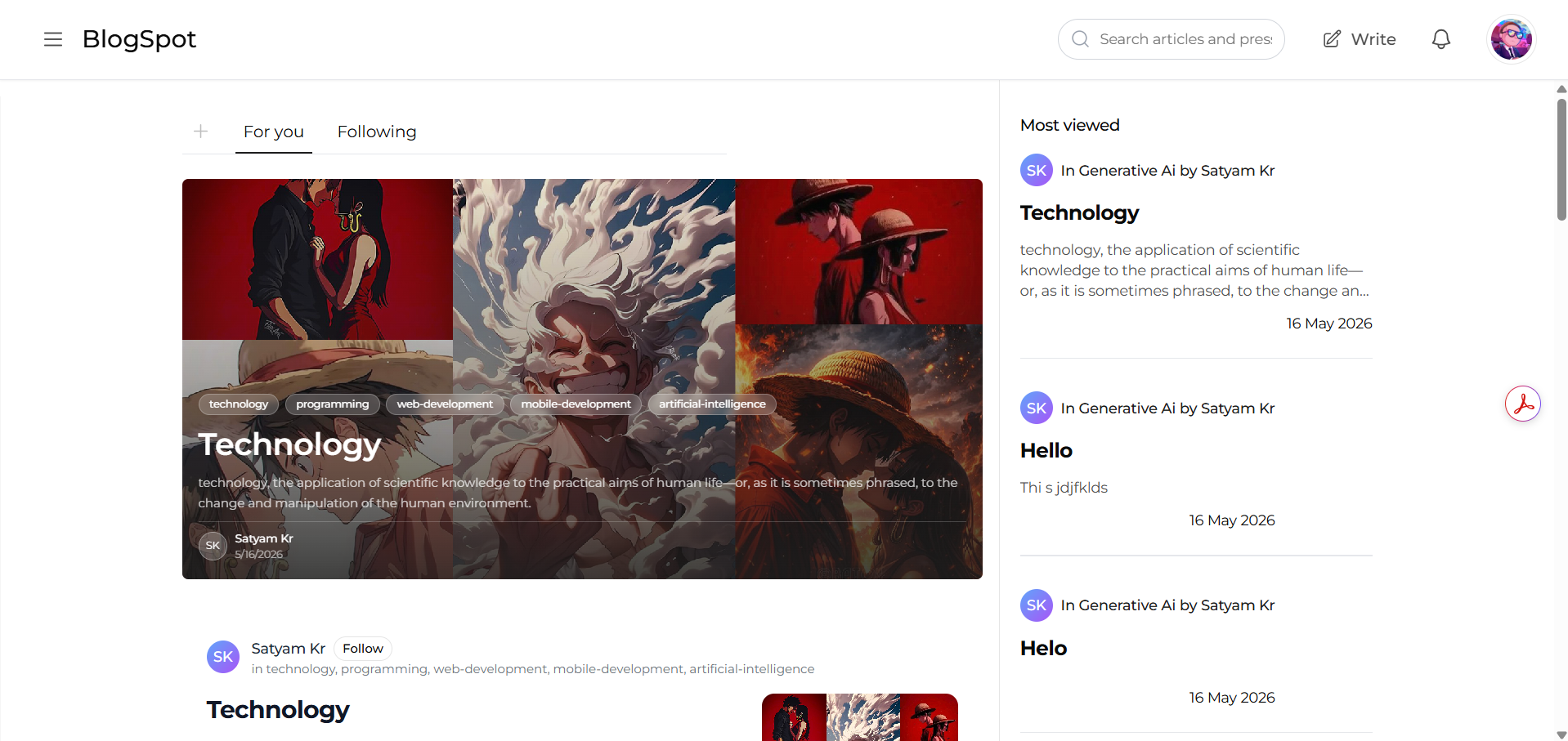Click the date under Technology in Most viewed
The width and height of the screenshot is (1568, 741).
tap(1329, 324)
